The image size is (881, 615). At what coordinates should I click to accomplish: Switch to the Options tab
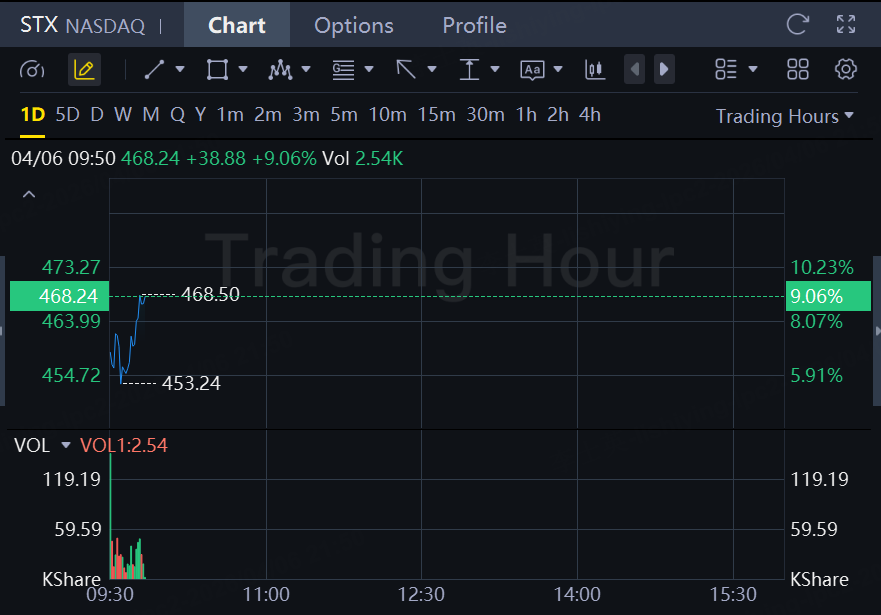[x=354, y=25]
